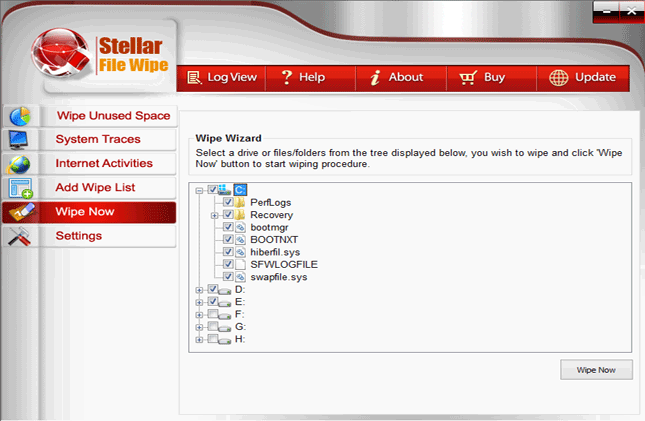Click the F: drive disk icon
Viewport: 645px width, 421px height.
click(225, 316)
